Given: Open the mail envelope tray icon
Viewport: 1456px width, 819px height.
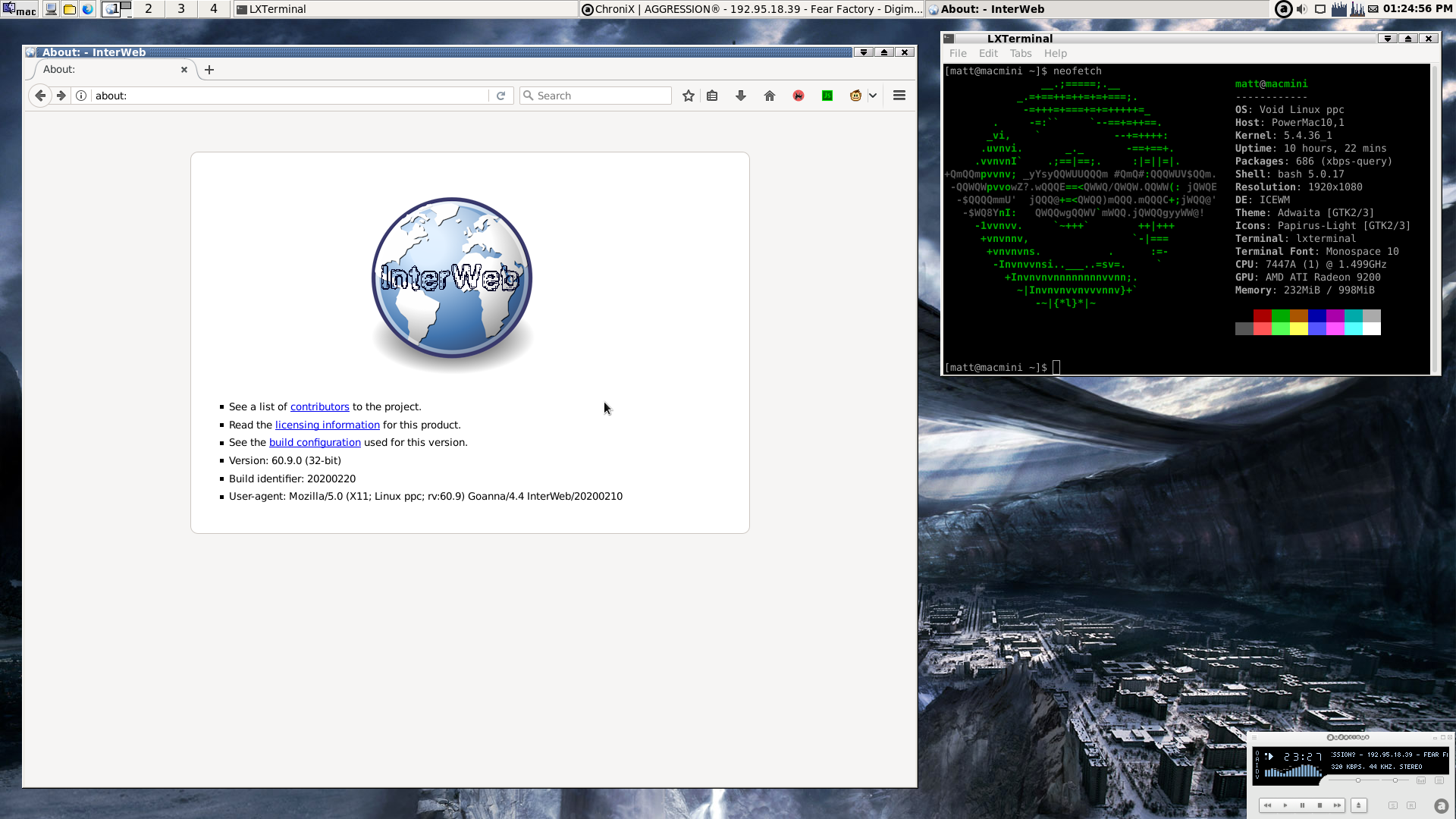Looking at the screenshot, I should point(1373,9).
